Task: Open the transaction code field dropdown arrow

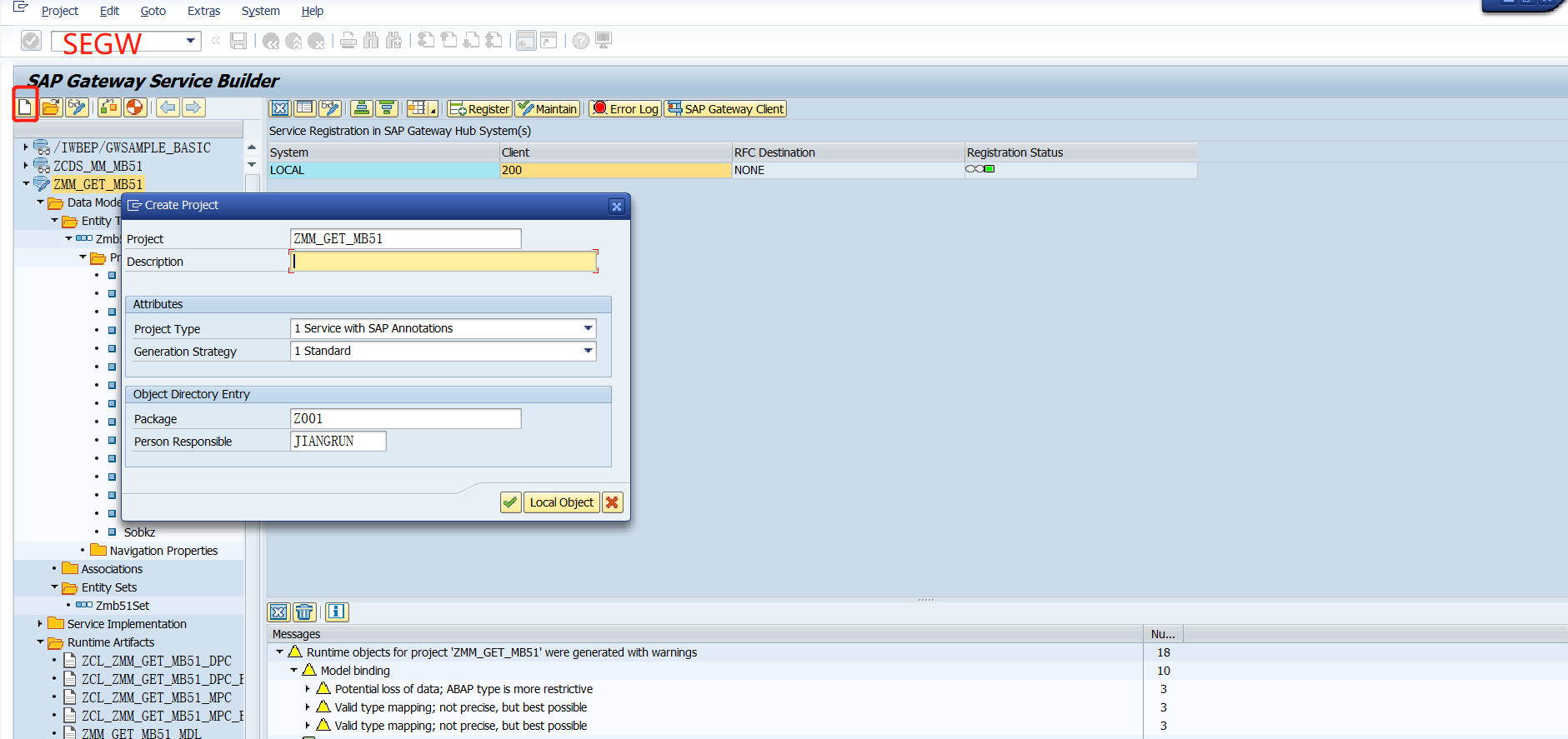Action: pos(191,41)
